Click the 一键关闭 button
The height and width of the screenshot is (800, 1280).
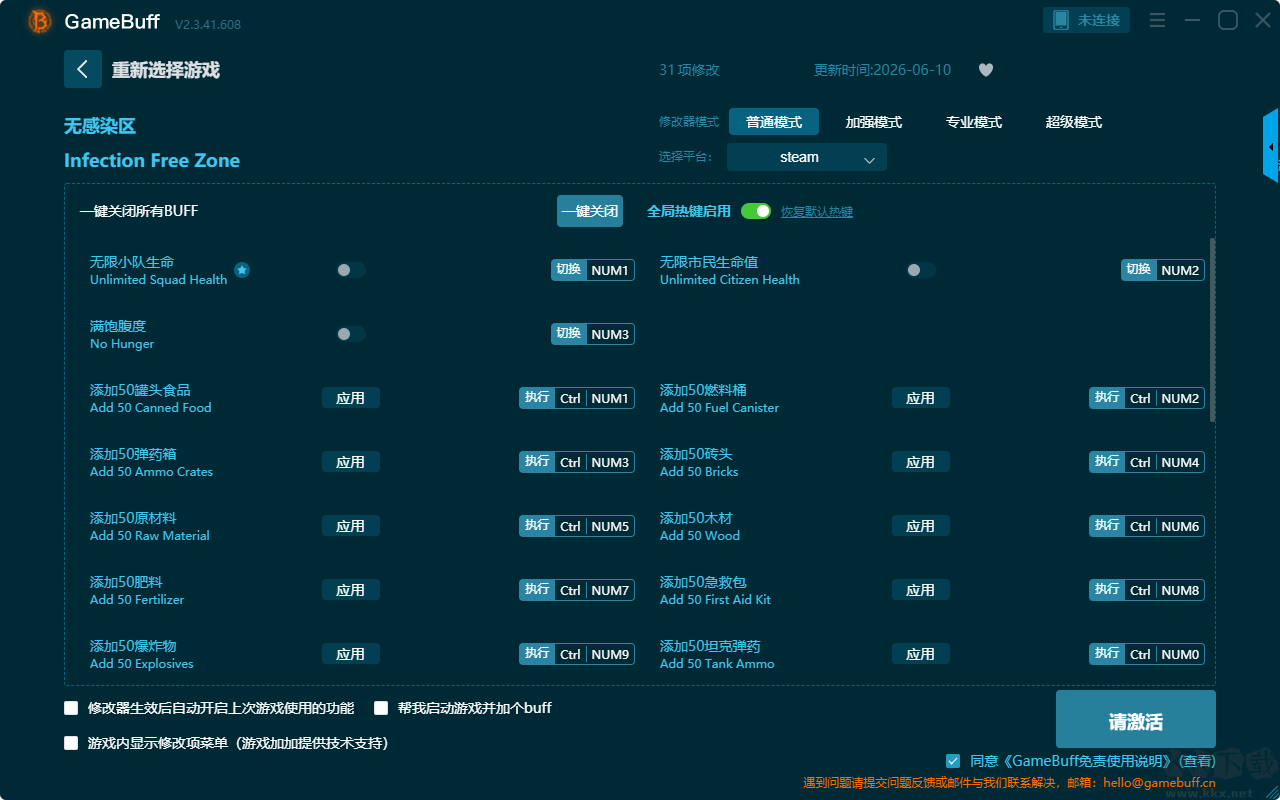point(590,211)
